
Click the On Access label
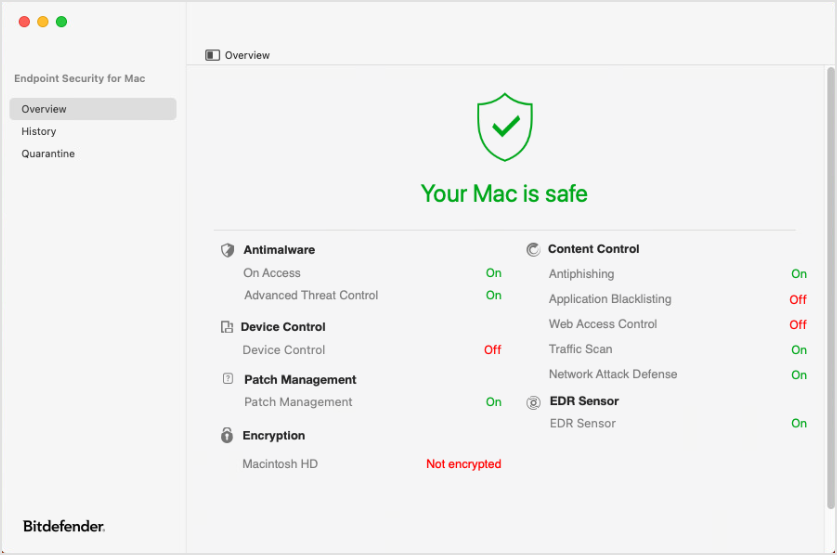pos(272,273)
